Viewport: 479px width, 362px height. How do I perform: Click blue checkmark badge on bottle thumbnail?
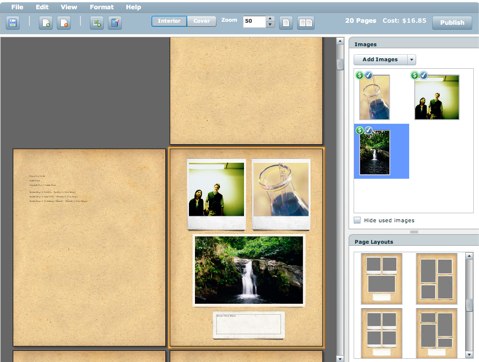368,75
